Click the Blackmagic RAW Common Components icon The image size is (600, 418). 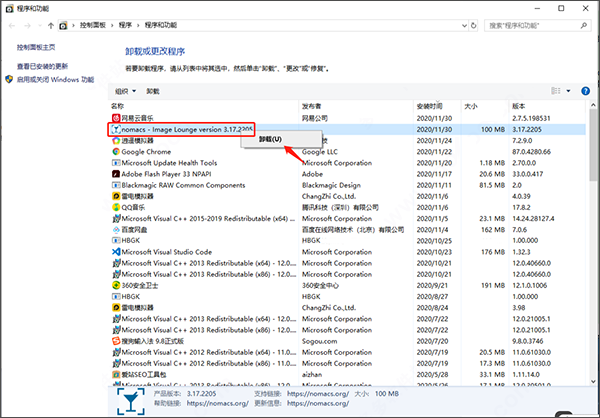(x=116, y=185)
